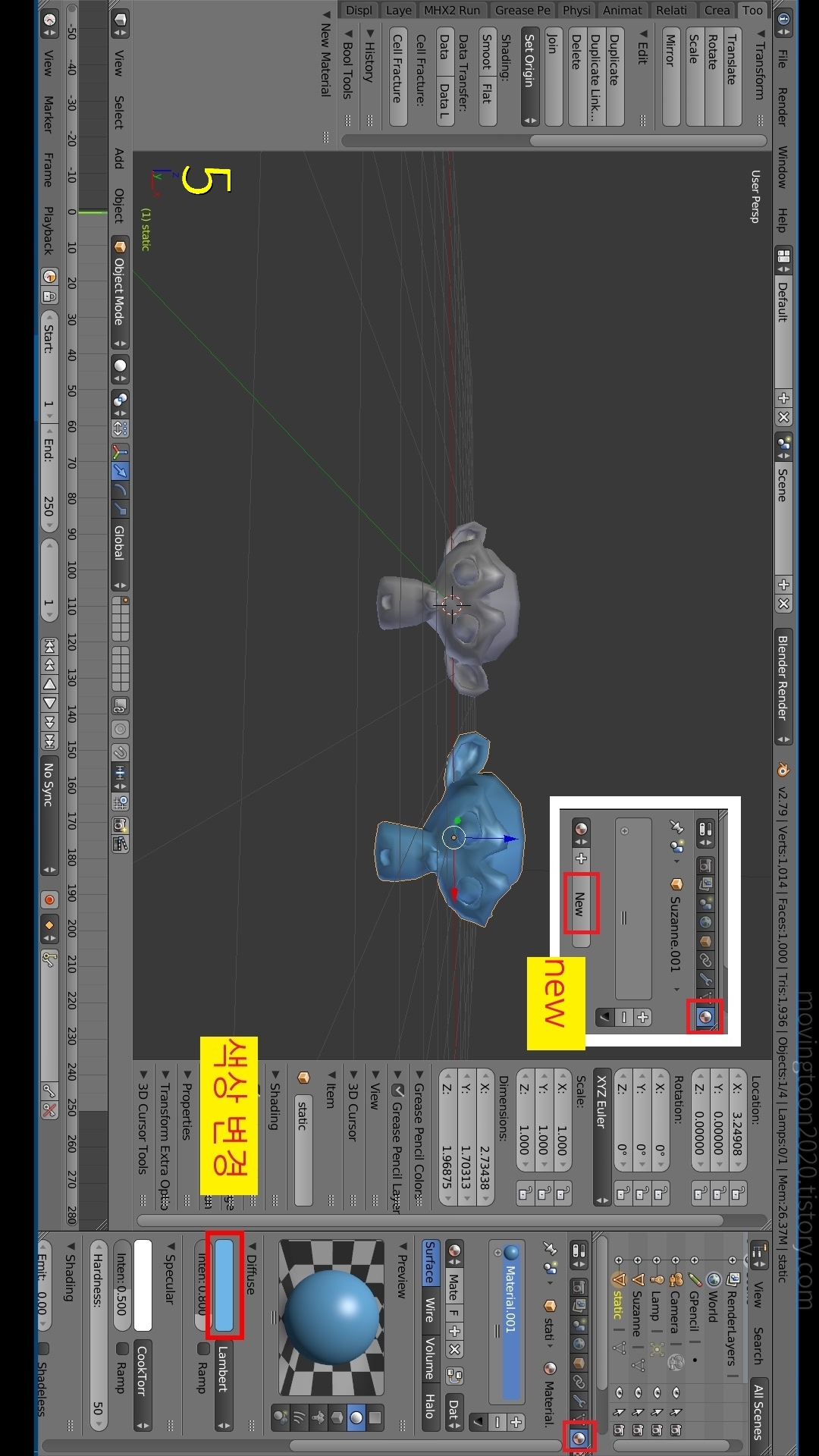The image size is (819, 1456).
Task: Toggle the Grease Pencil Layers checkbox
Action: tap(397, 1090)
